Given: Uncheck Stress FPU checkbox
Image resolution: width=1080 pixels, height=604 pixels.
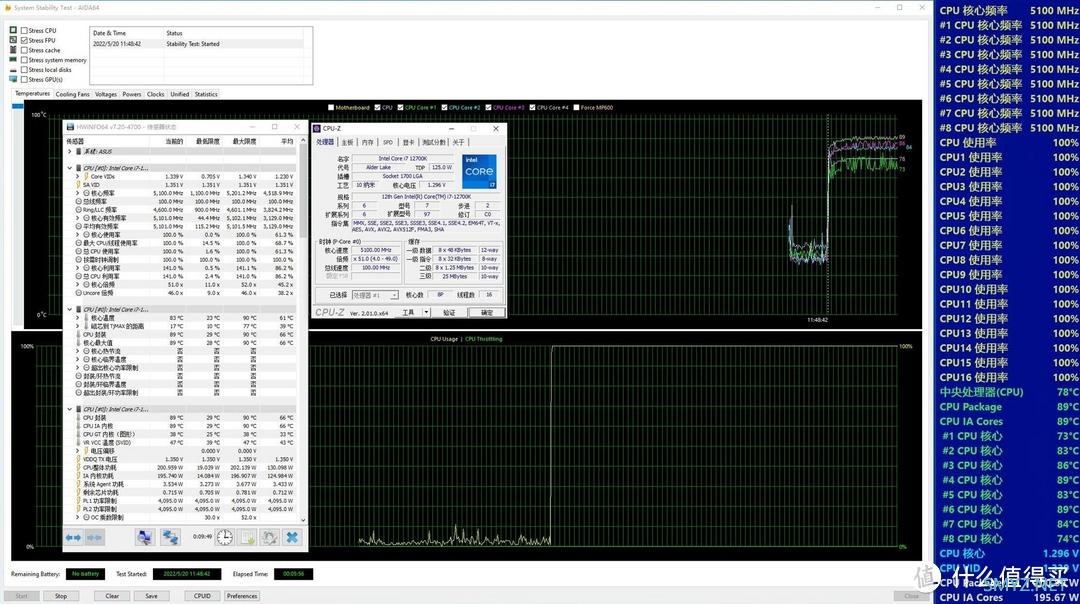Looking at the screenshot, I should (24, 40).
